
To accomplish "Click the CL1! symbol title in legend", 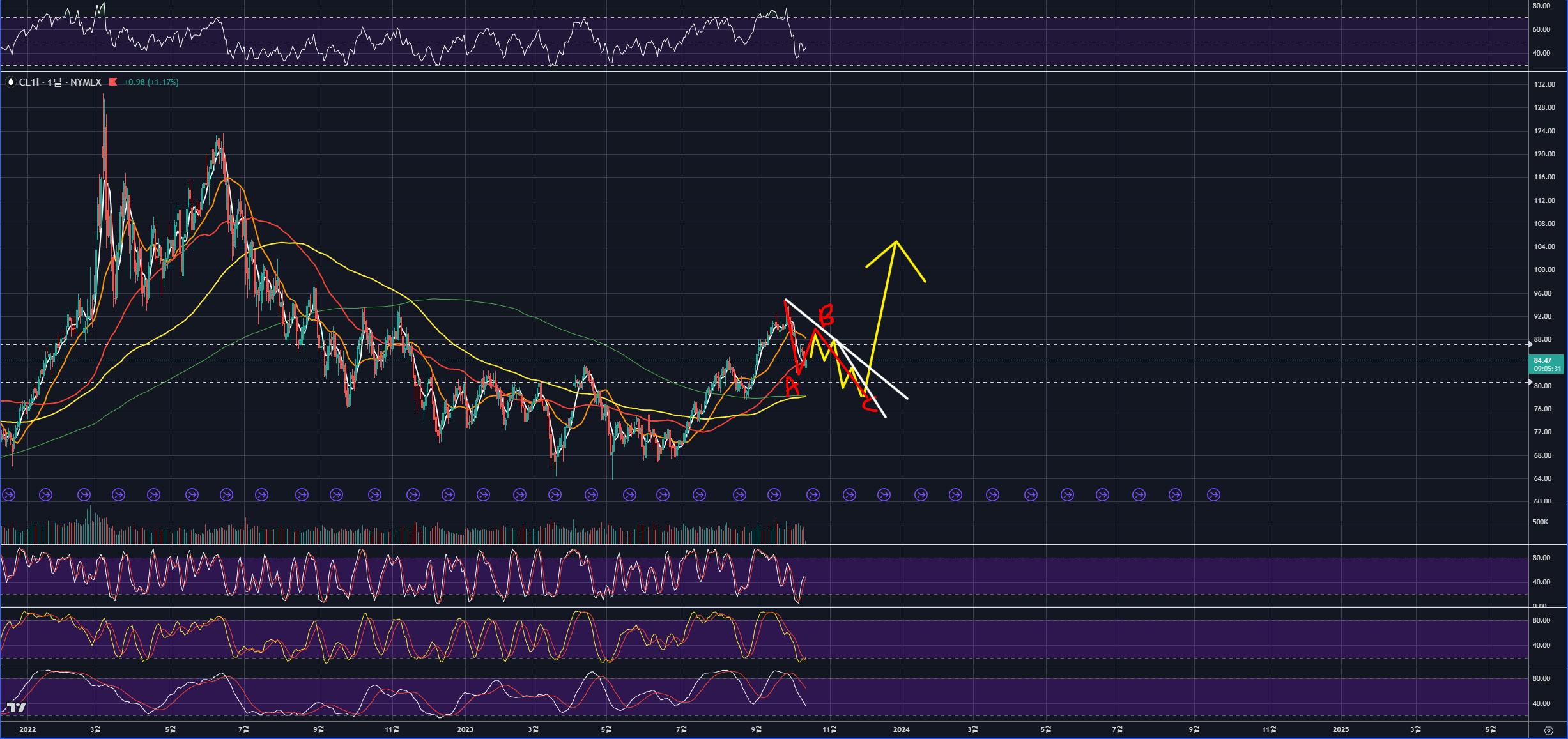I will tap(29, 82).
